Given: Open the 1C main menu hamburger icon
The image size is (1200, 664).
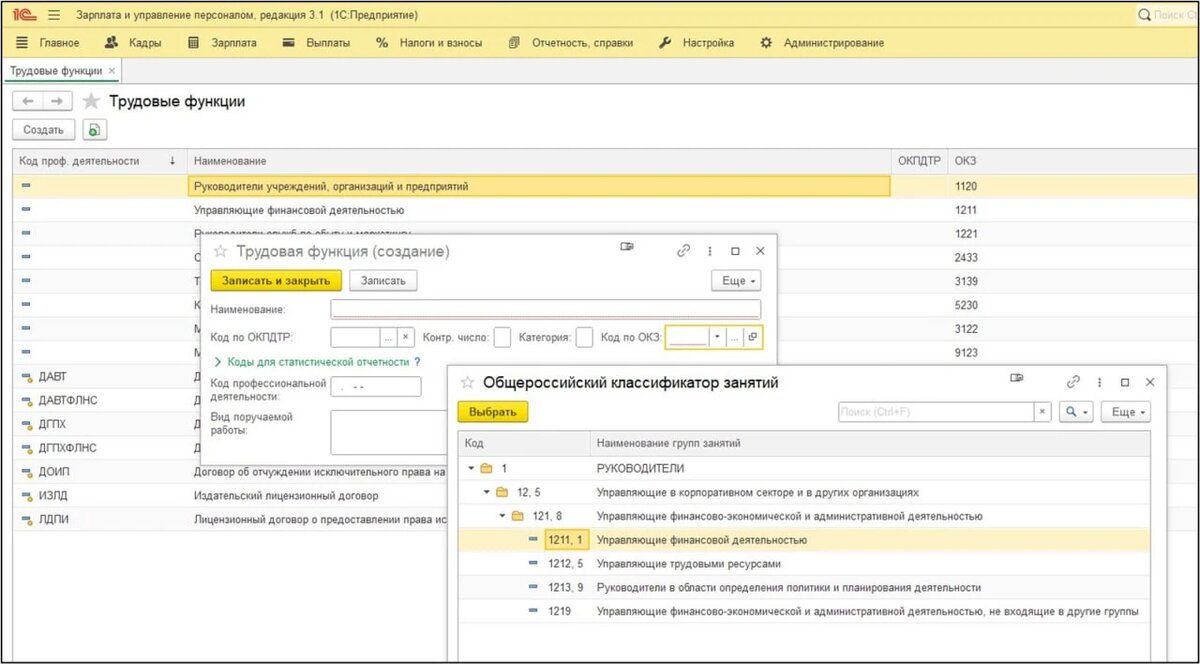Looking at the screenshot, I should click(x=54, y=15).
